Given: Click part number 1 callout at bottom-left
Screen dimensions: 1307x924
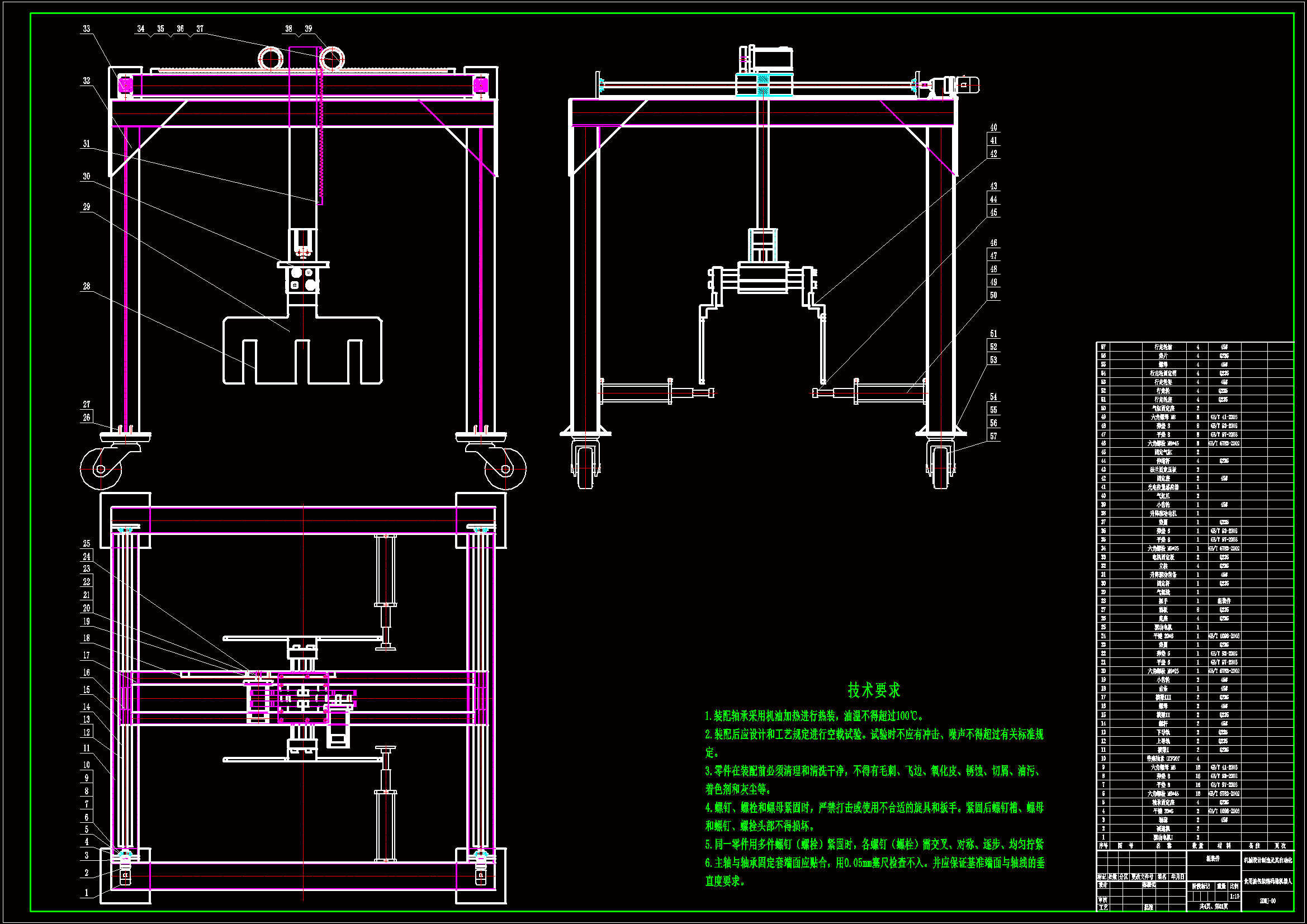Looking at the screenshot, I should (87, 893).
